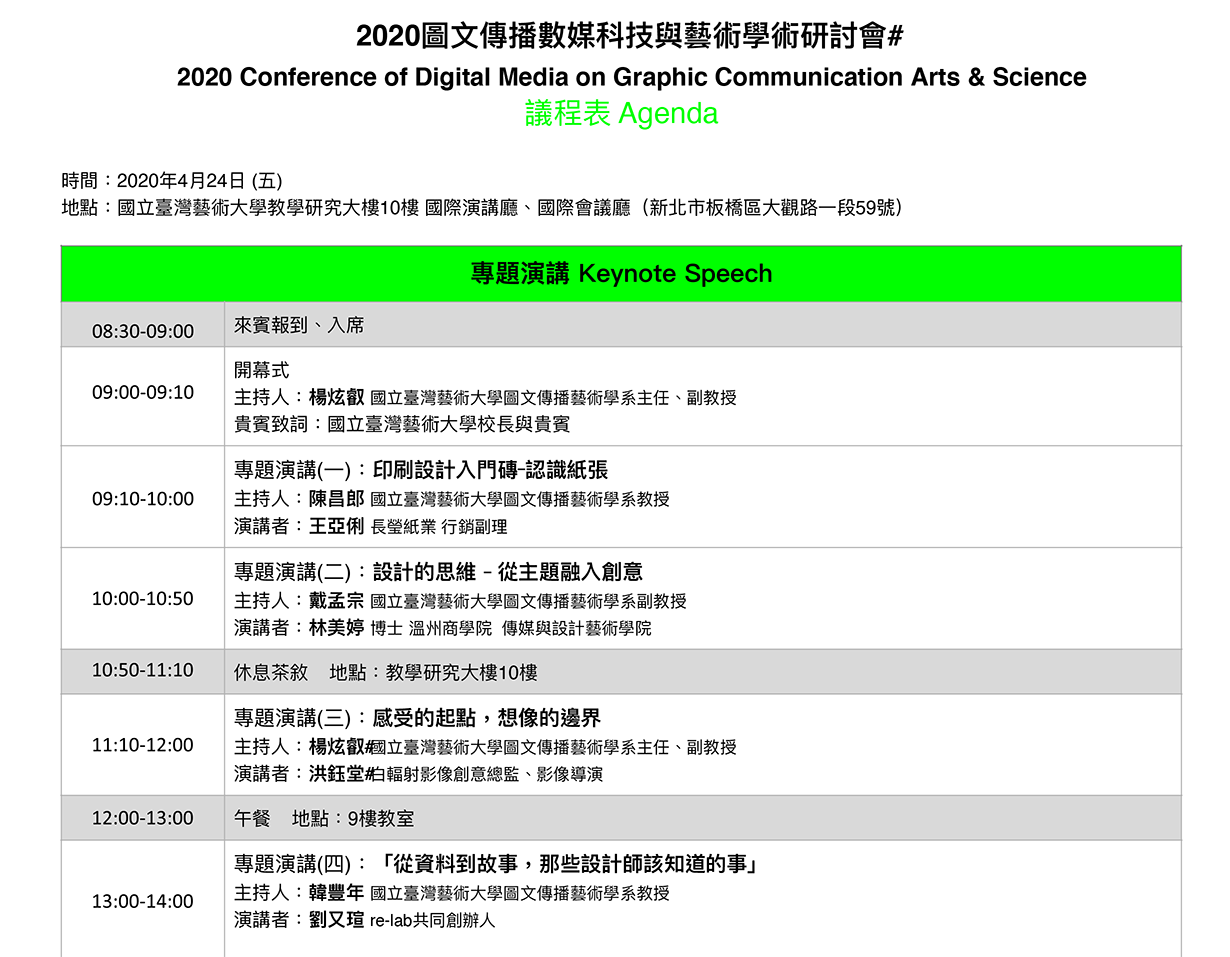The width and height of the screenshot is (1230, 957).
Task: Click keynote title 感受的起點，想像的邊界
Action: click(486, 718)
